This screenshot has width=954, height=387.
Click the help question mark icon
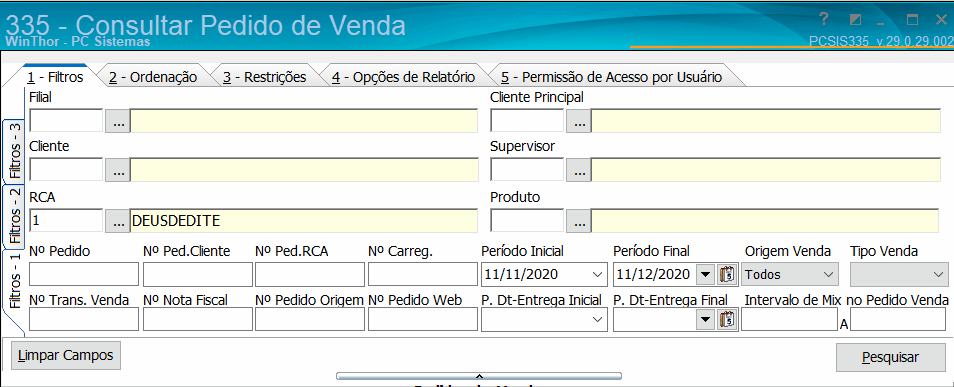click(x=824, y=19)
